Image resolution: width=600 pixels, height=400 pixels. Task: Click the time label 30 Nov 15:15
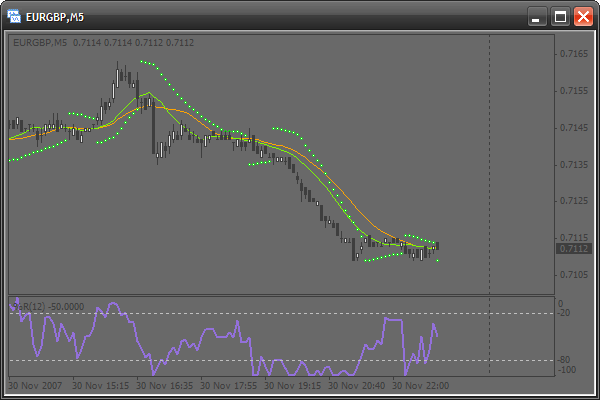[x=101, y=385]
